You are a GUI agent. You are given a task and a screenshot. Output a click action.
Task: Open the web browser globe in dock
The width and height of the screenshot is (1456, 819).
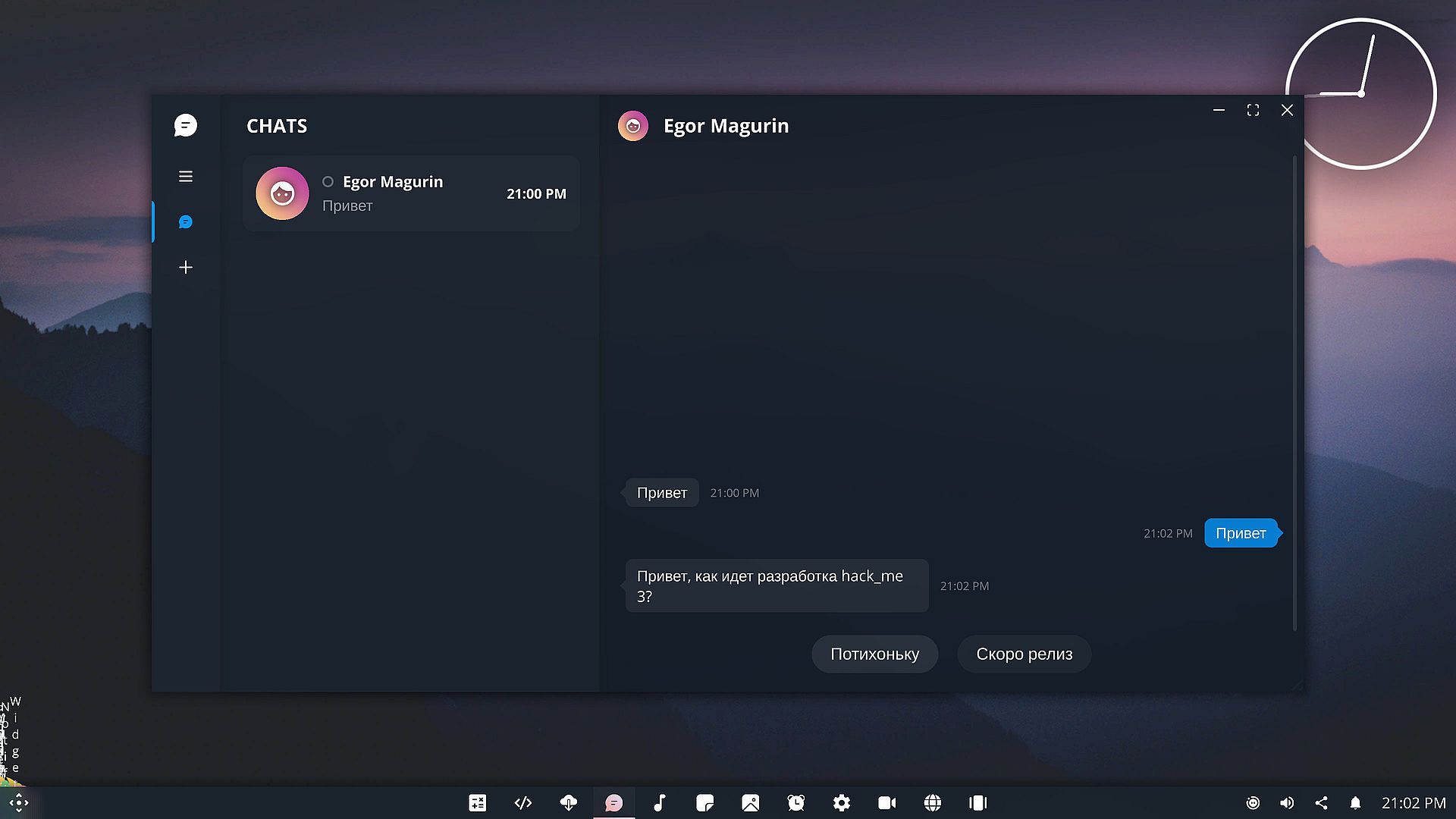933,803
